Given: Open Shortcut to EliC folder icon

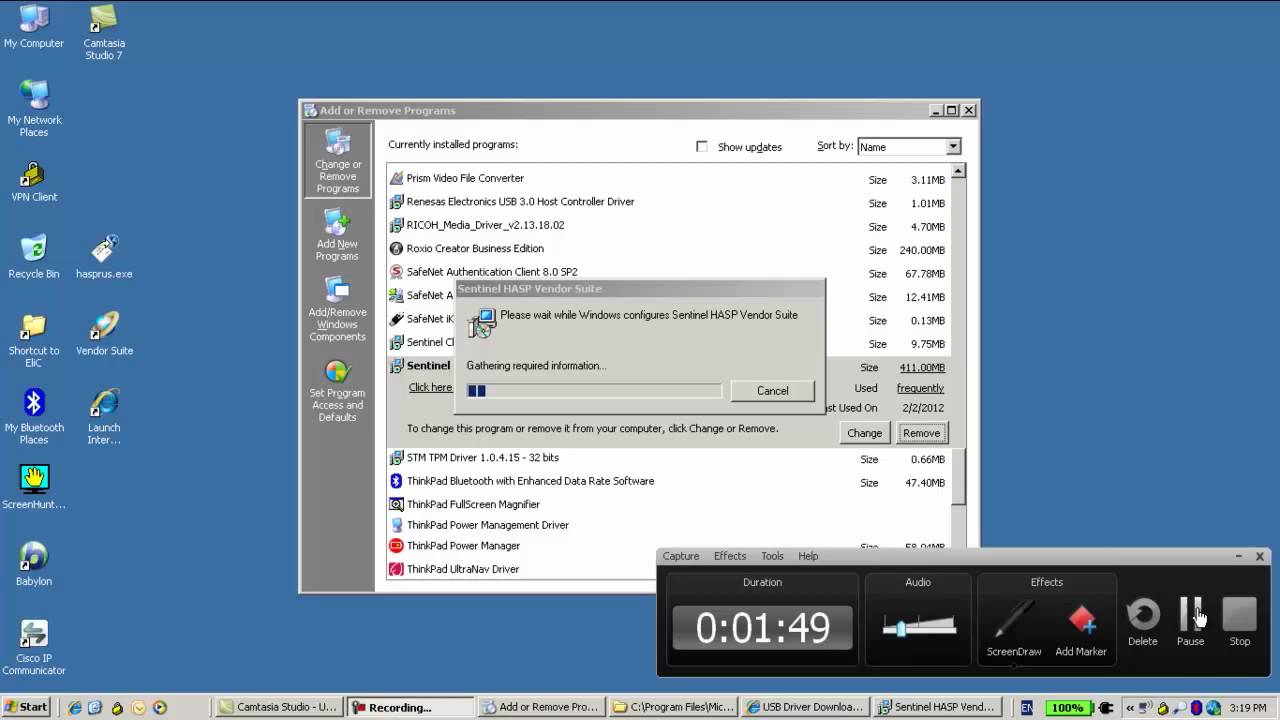Looking at the screenshot, I should pos(34,340).
